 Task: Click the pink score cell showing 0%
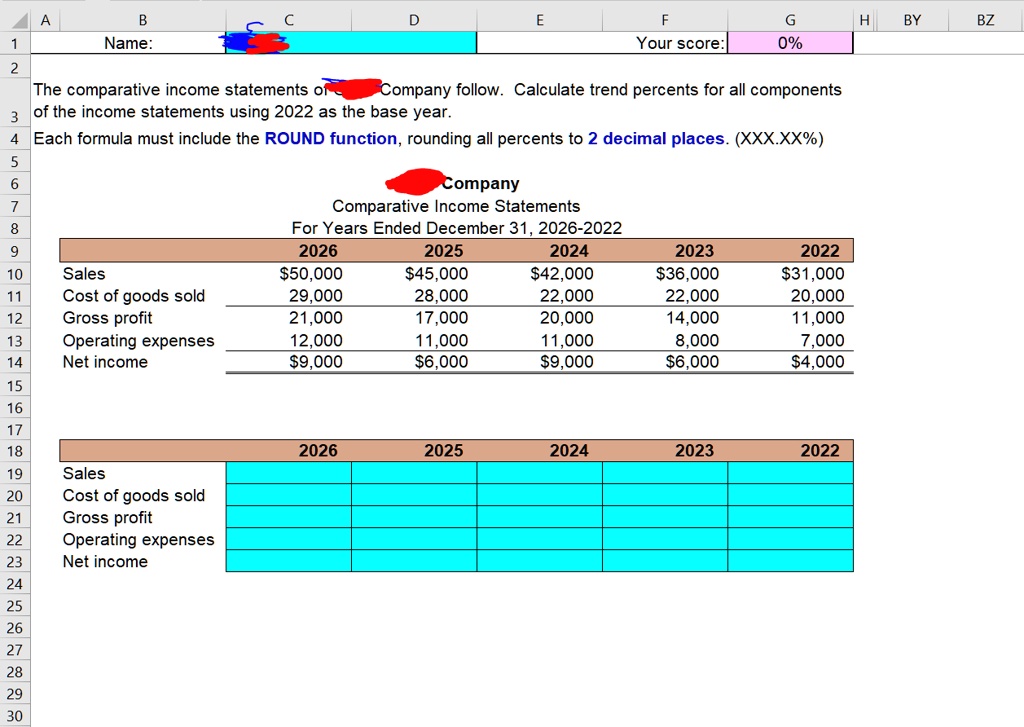(x=790, y=43)
